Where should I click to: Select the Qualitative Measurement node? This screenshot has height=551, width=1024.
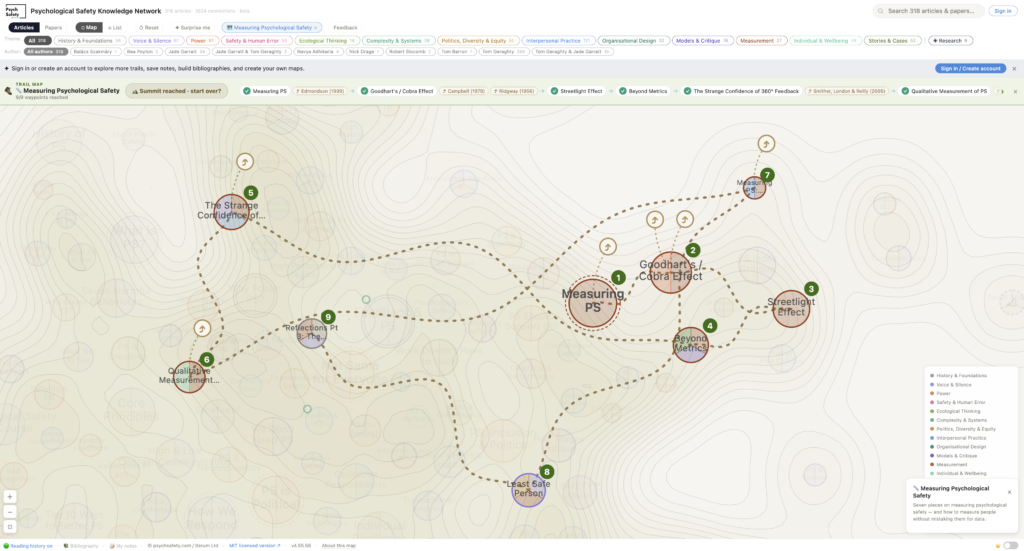(x=189, y=377)
